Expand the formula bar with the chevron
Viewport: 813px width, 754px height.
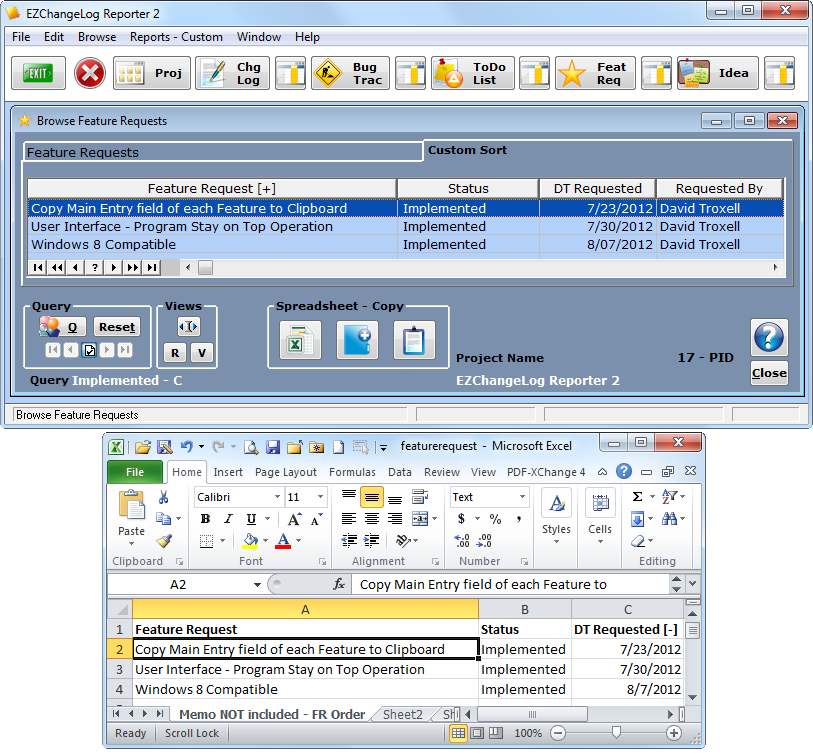692,584
